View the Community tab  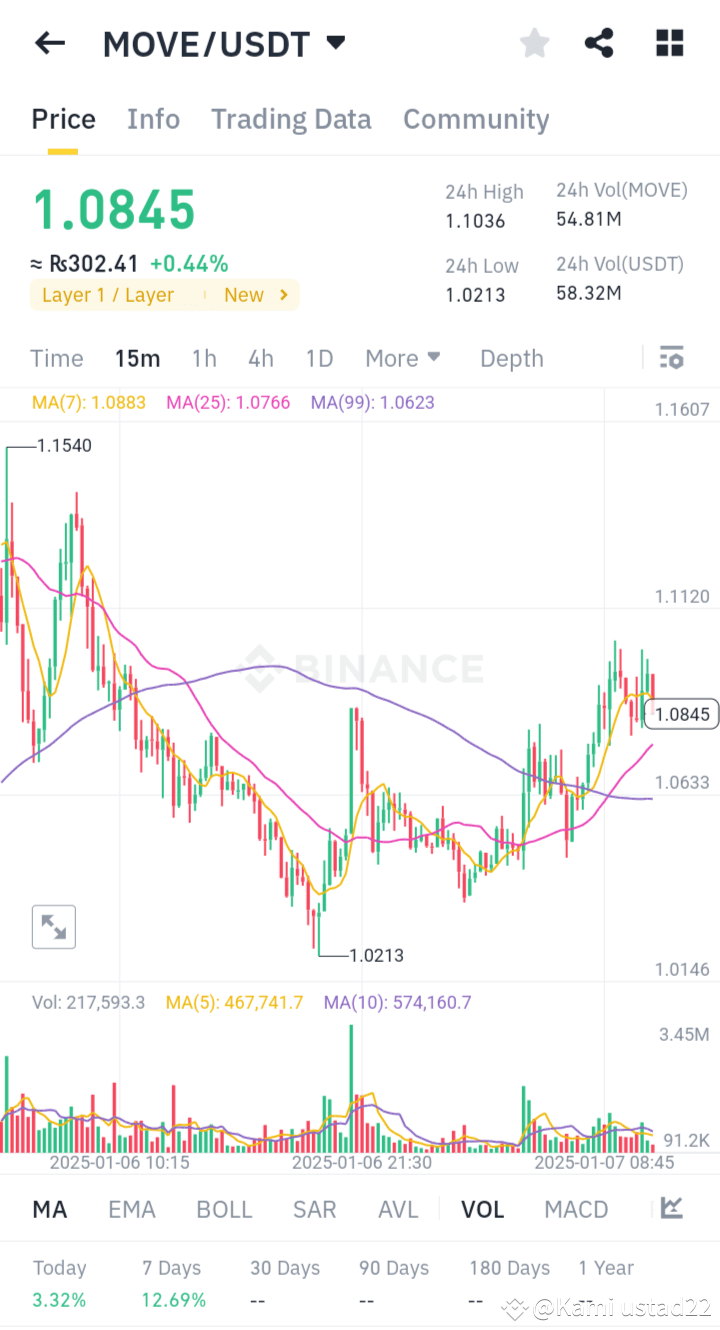pyautogui.click(x=476, y=118)
